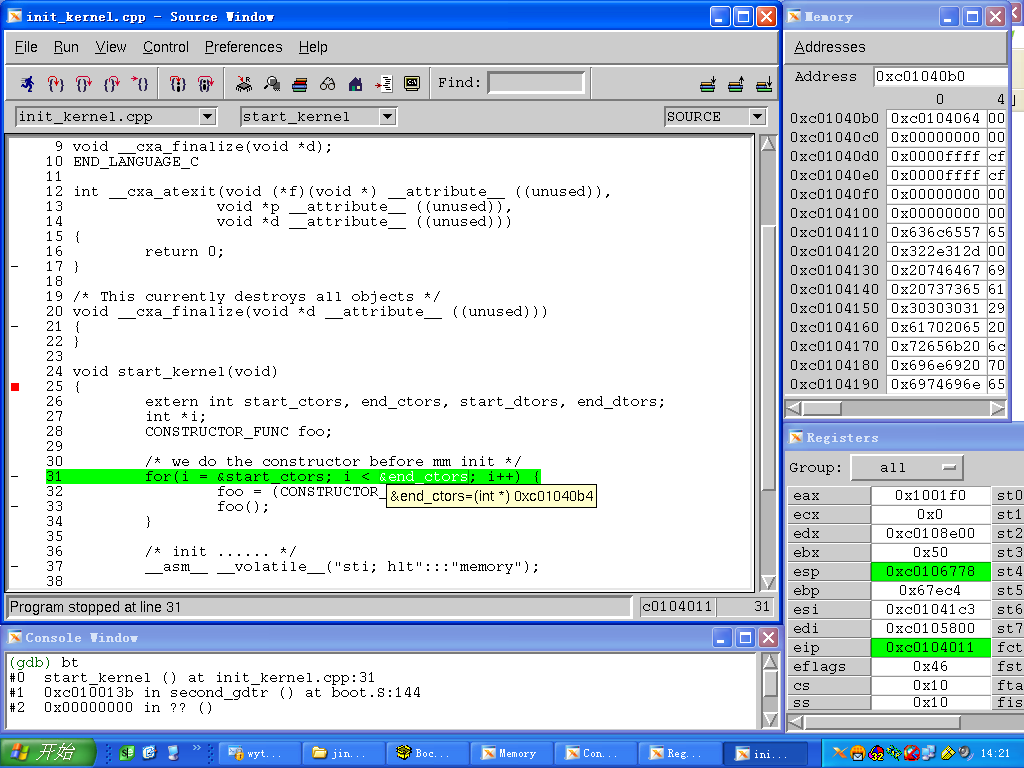This screenshot has height=768, width=1024.
Task: Click the Find input field
Action: [x=536, y=83]
